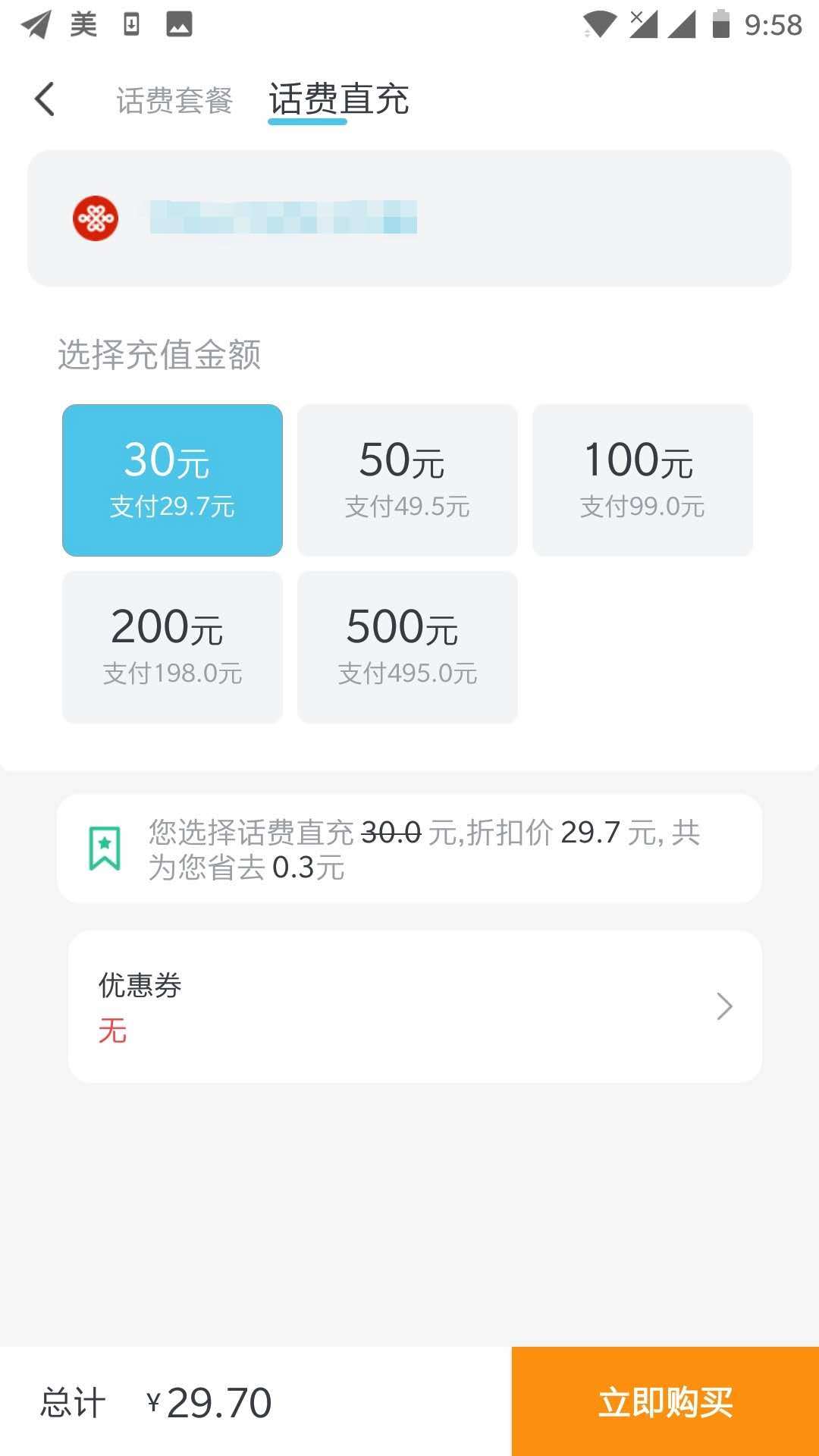The image size is (819, 1456).
Task: Select the 30元 recharge amount
Action: 172,480
